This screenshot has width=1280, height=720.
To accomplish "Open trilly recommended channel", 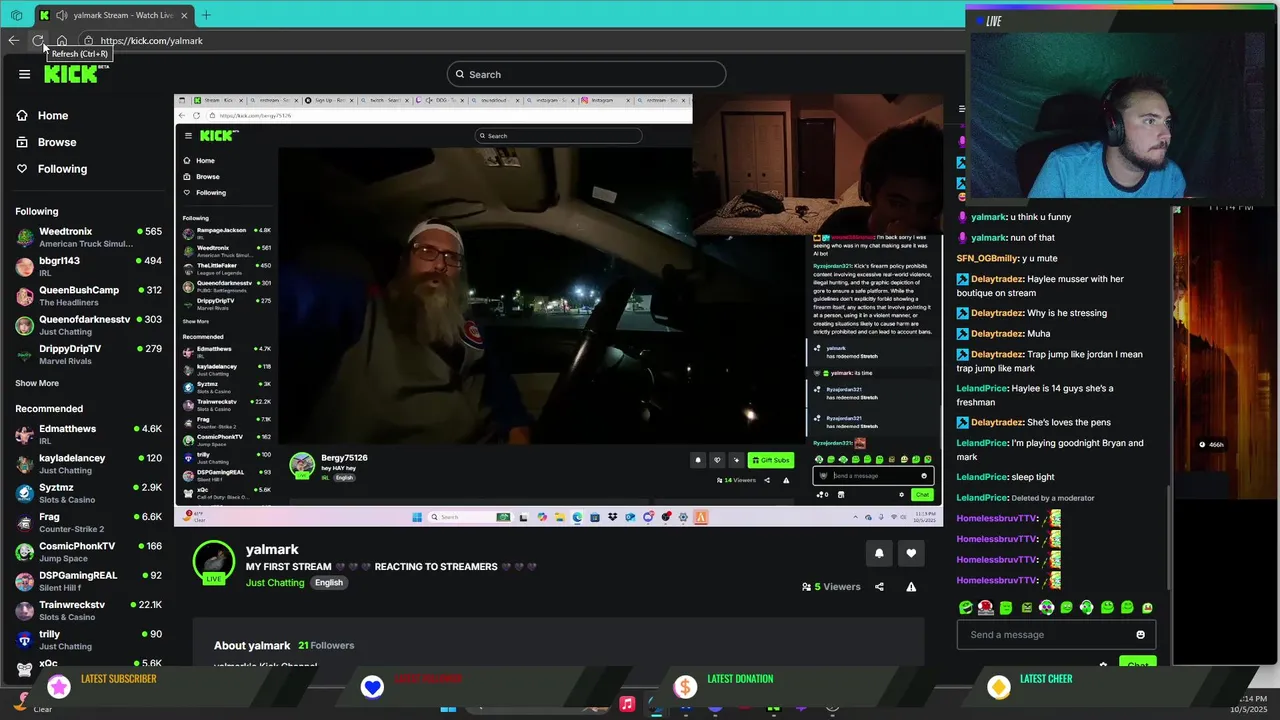I will (x=88, y=639).
